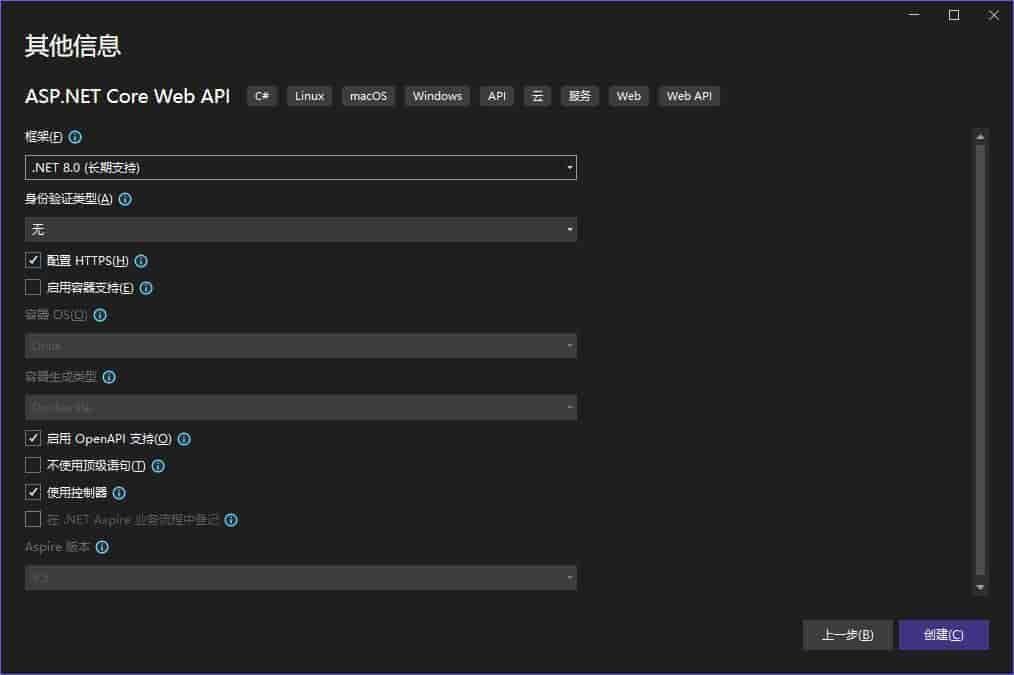Click the info icon next to 容器 OS

point(100,315)
